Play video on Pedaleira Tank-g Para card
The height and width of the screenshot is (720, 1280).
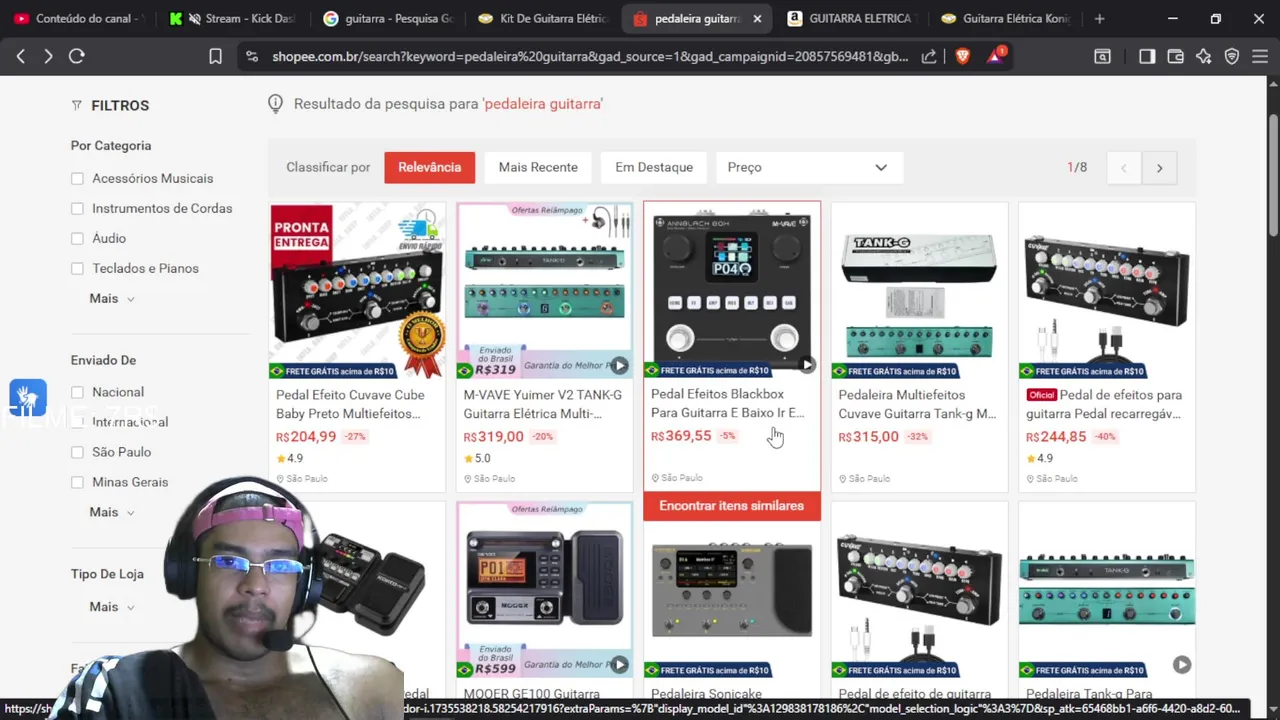[x=1182, y=664]
